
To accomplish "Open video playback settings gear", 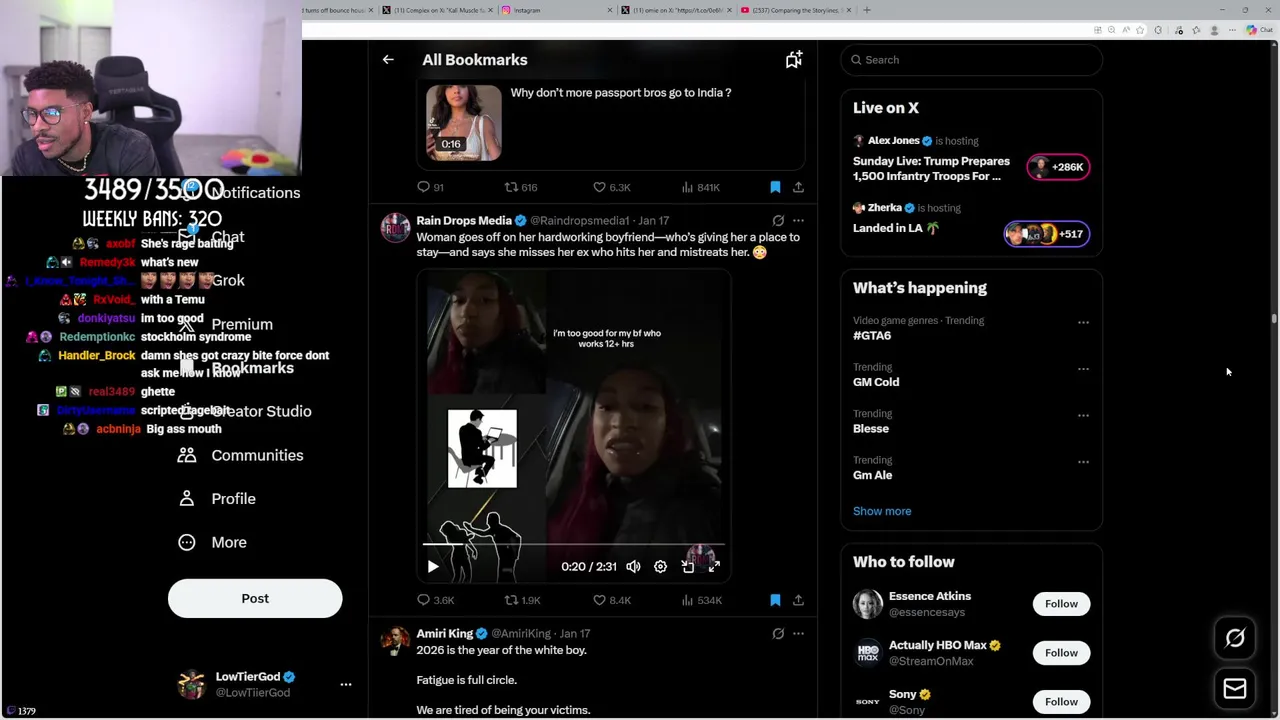I will click(660, 566).
